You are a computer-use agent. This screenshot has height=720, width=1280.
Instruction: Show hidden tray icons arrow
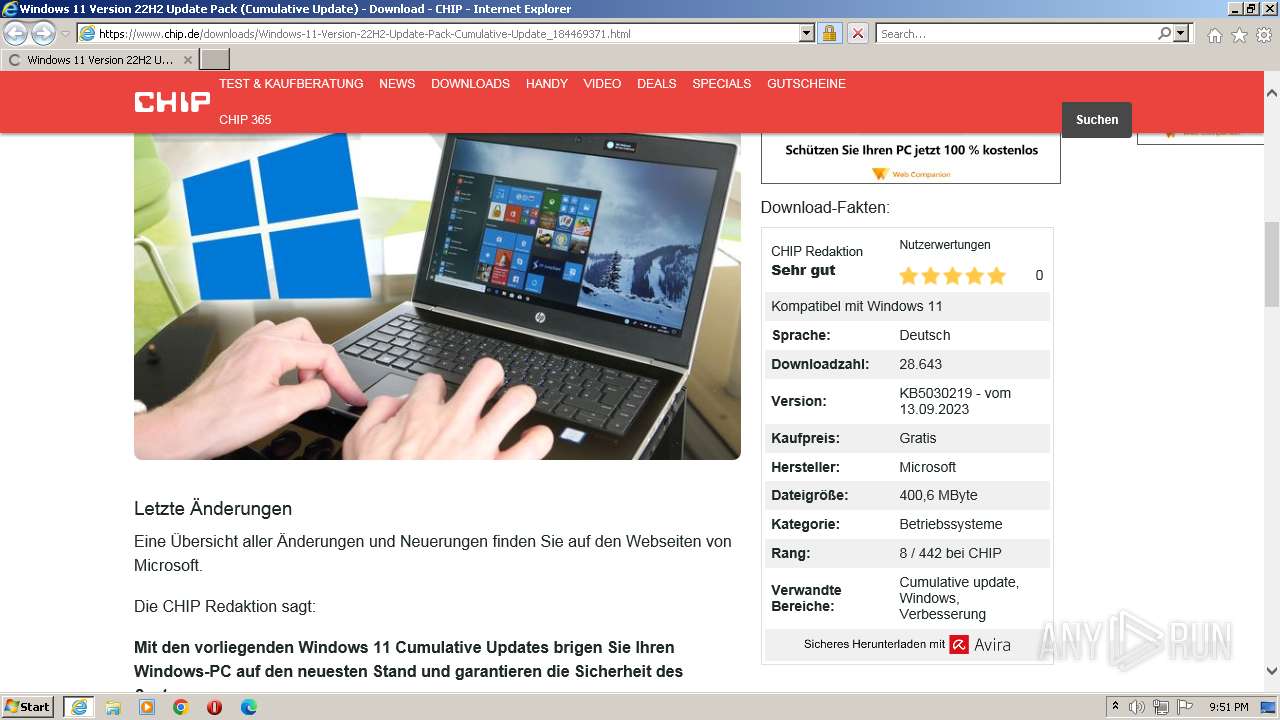1115,707
